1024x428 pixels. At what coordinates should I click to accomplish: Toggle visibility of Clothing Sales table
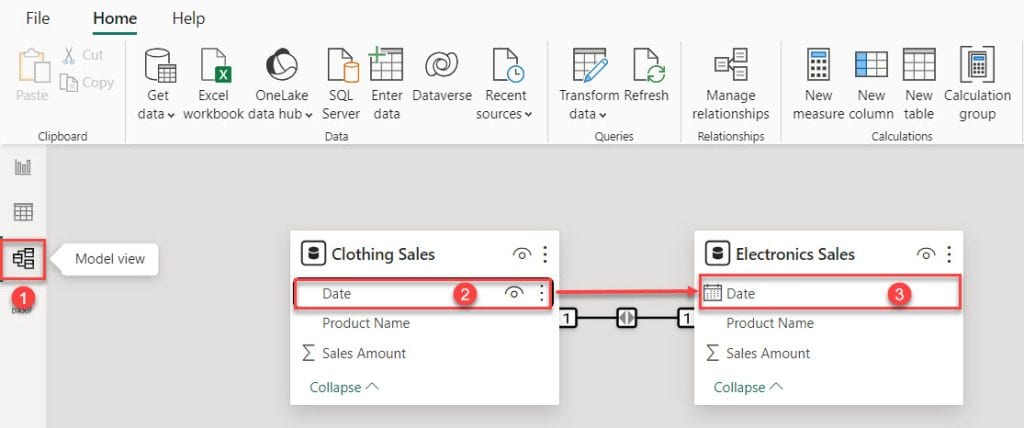(x=522, y=254)
